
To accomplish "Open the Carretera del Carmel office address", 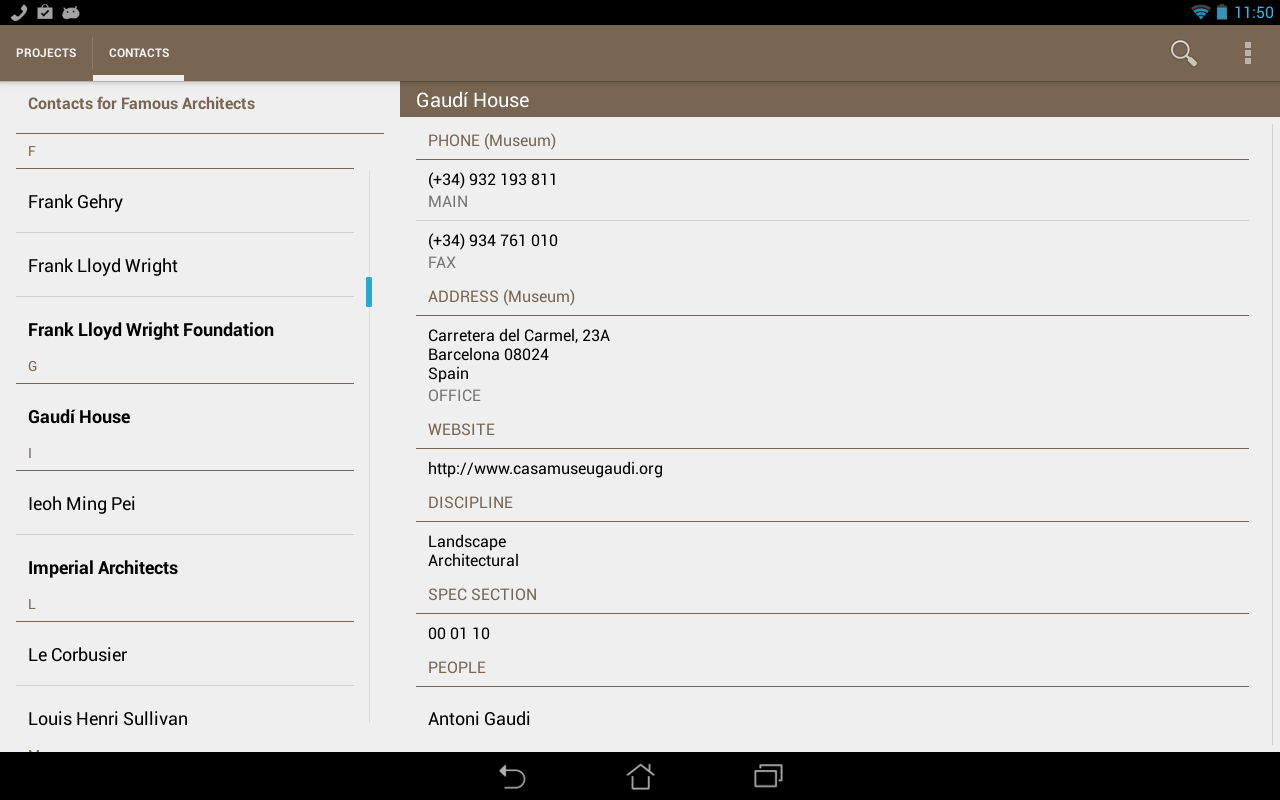I will coord(832,365).
